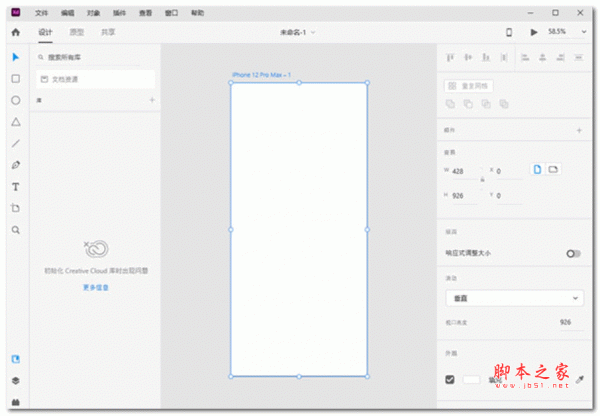Toggle the width-height aspect ratio lock

(x=483, y=179)
